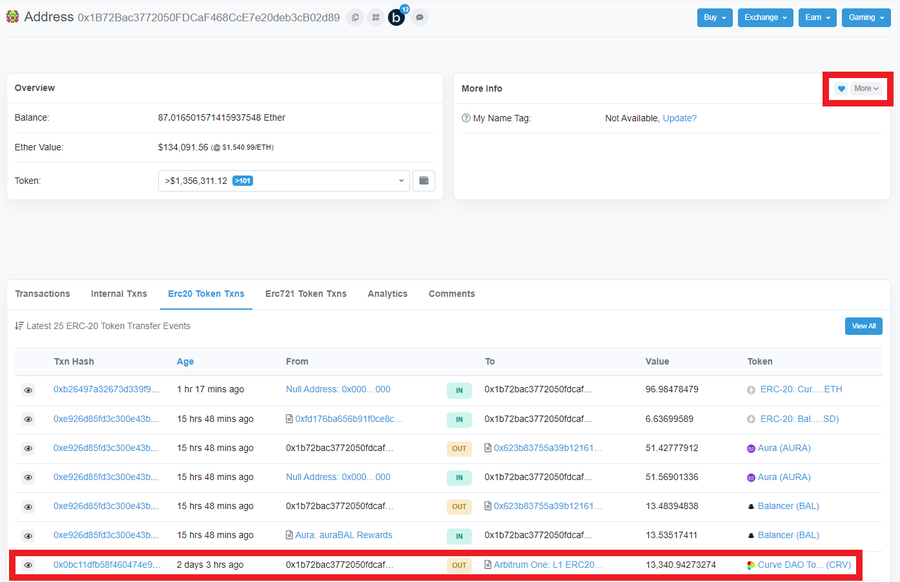This screenshot has width=900, height=582.
Task: Click the eye icon on the first transfer row
Action: tap(28, 389)
